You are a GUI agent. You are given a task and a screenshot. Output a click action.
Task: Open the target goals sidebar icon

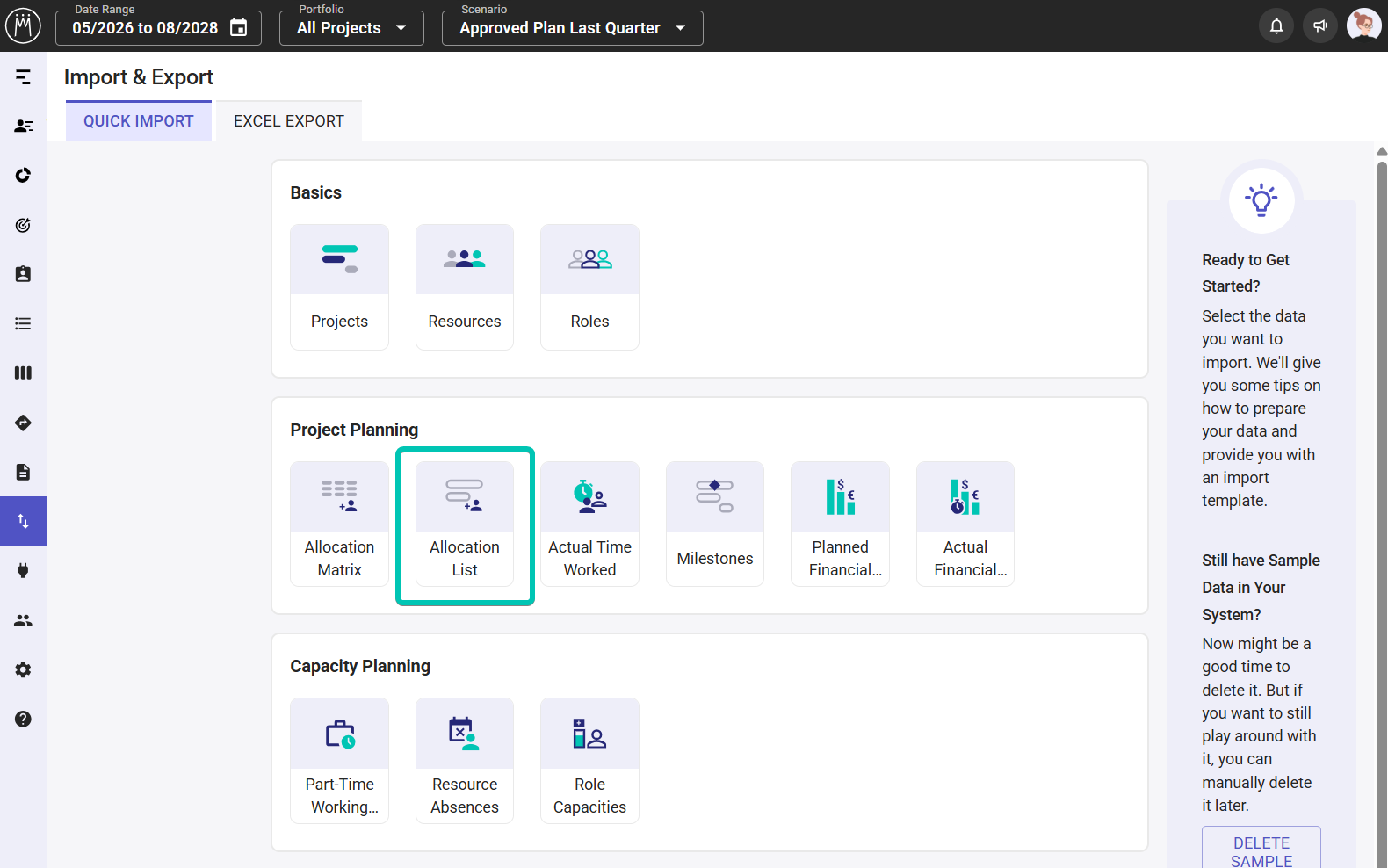(23, 225)
